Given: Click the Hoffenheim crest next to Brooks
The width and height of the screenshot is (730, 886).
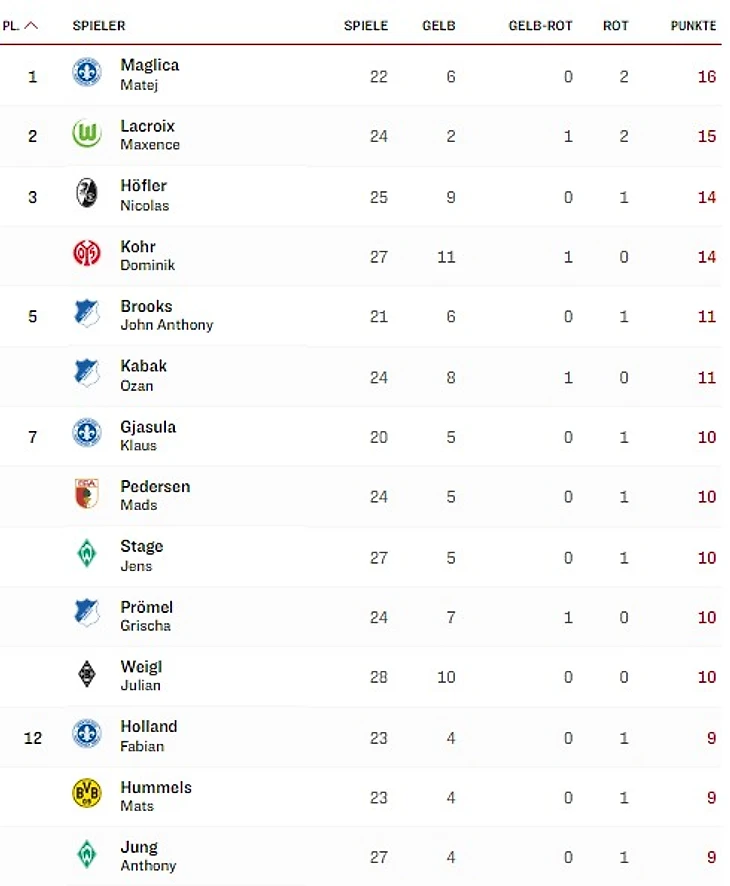Looking at the screenshot, I should click(87, 314).
